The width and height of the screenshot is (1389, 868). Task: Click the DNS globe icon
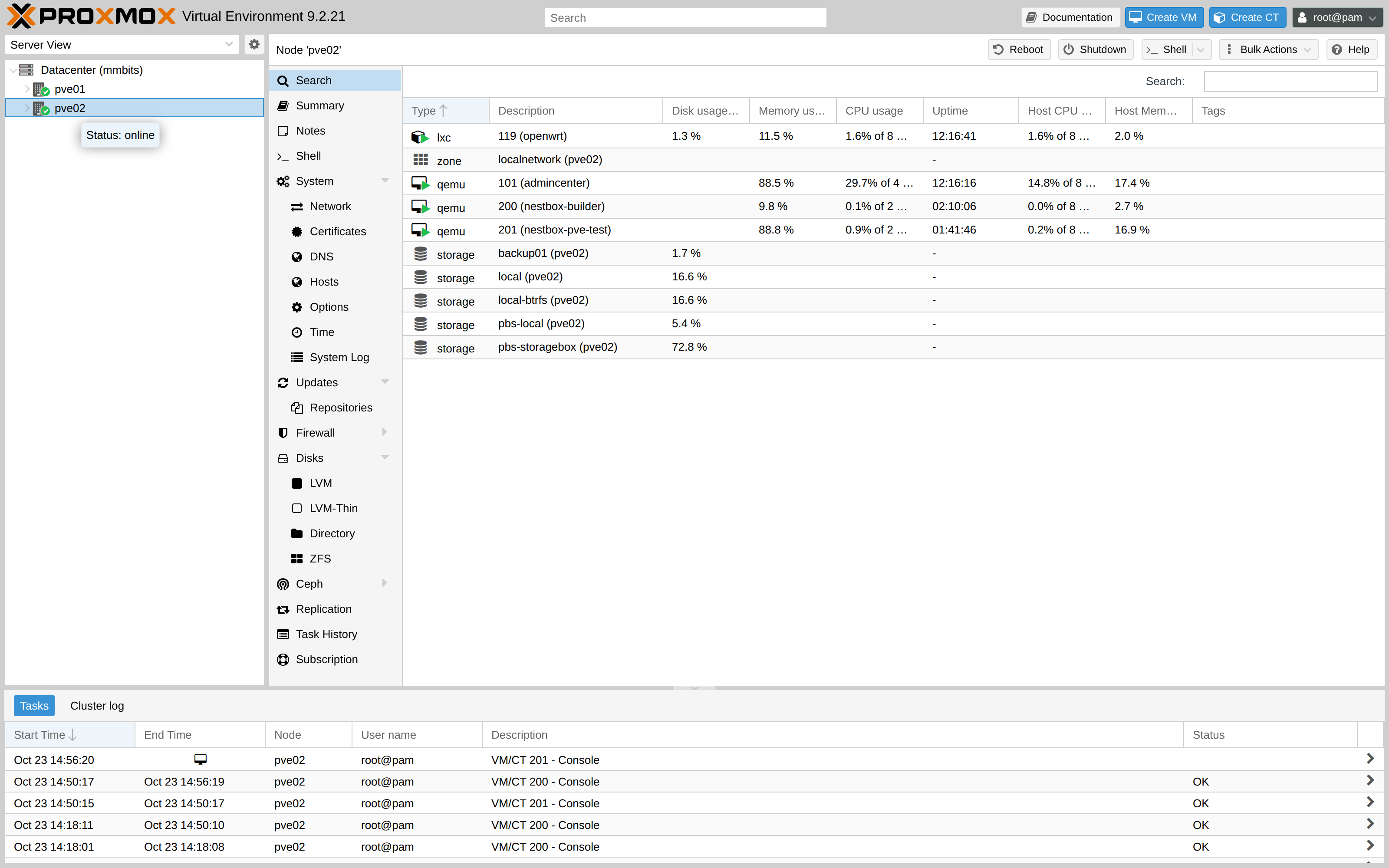click(297, 257)
